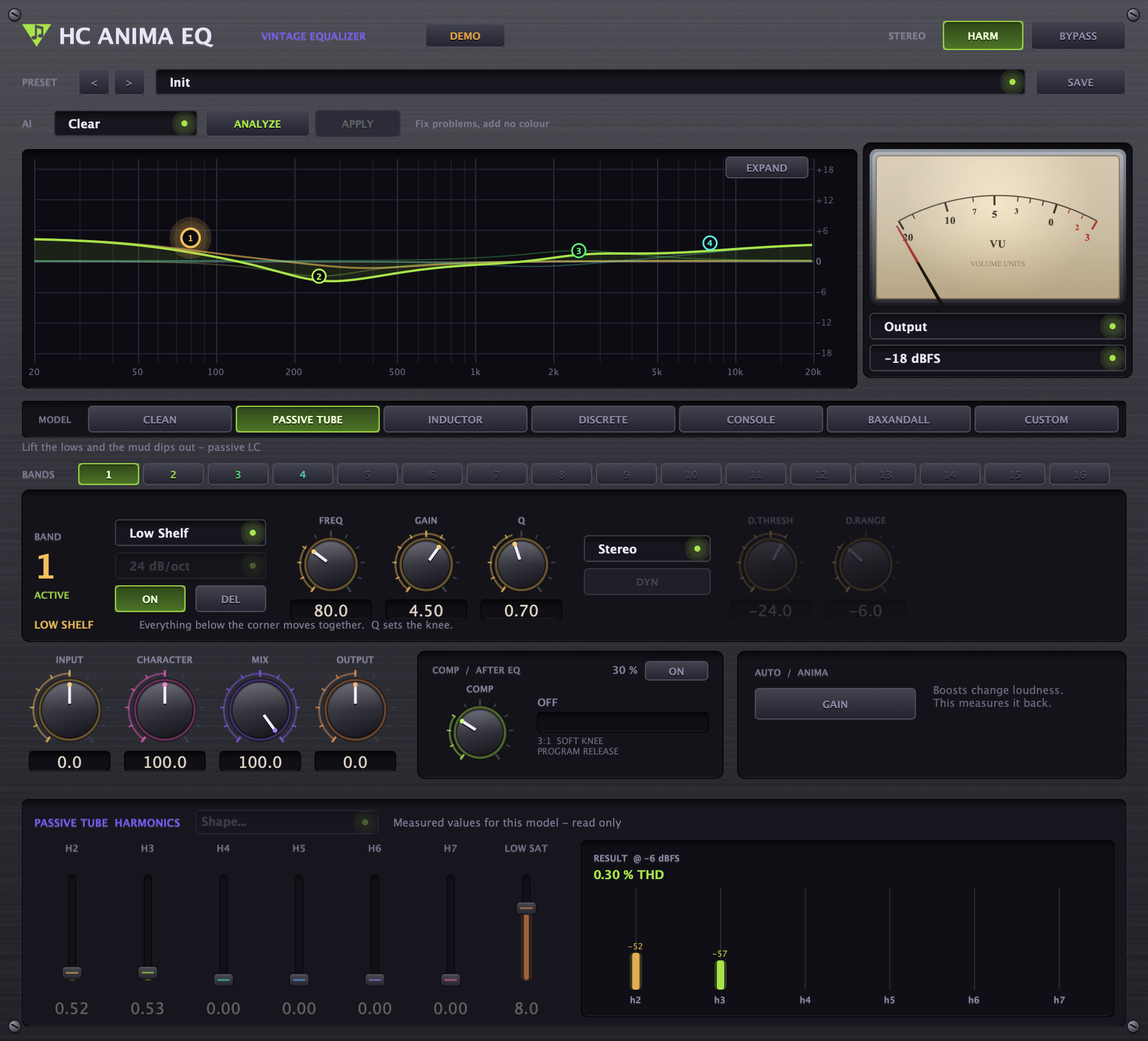Select band 1 button

(109, 474)
